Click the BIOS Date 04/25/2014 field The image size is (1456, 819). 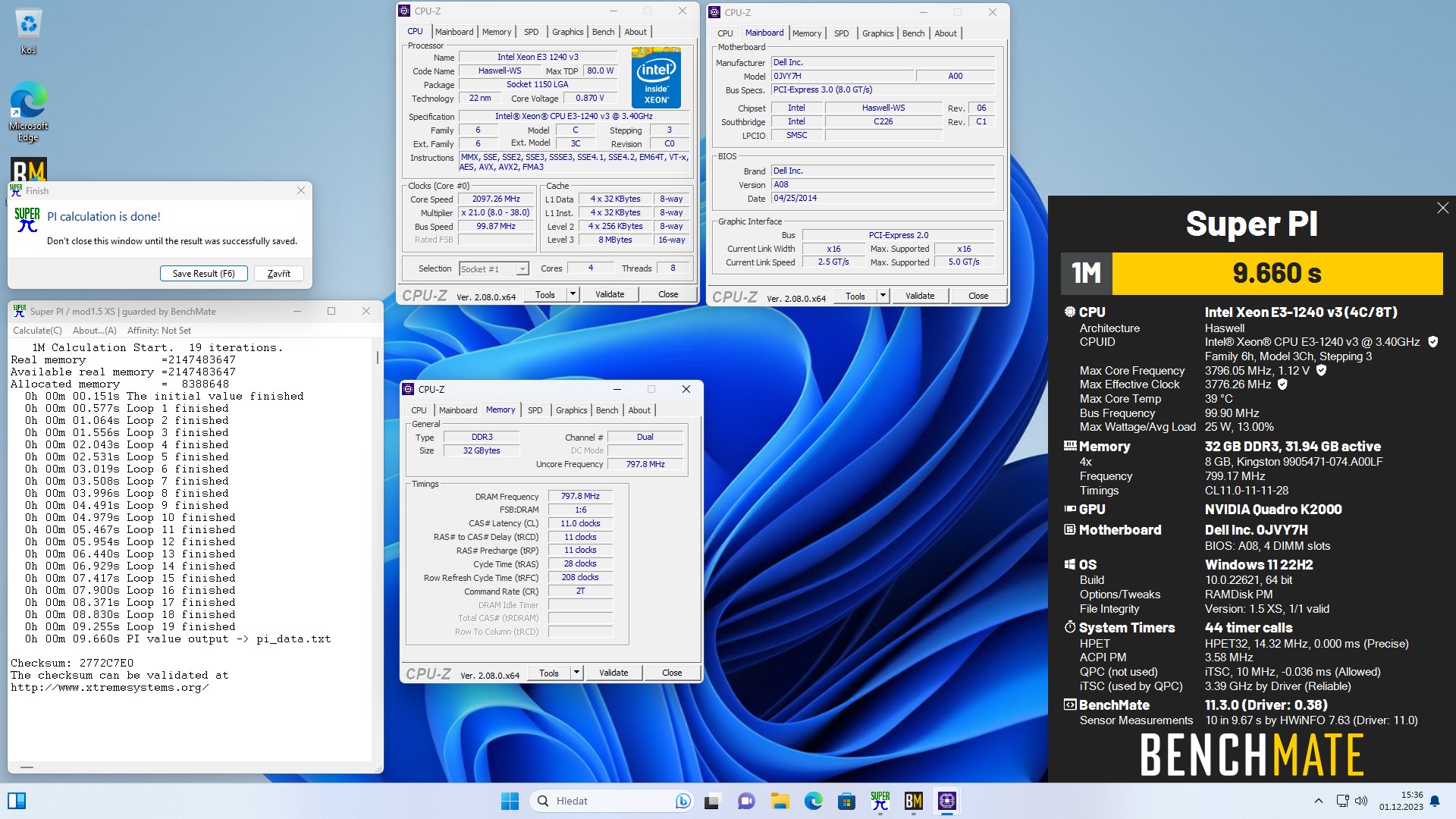tap(883, 198)
